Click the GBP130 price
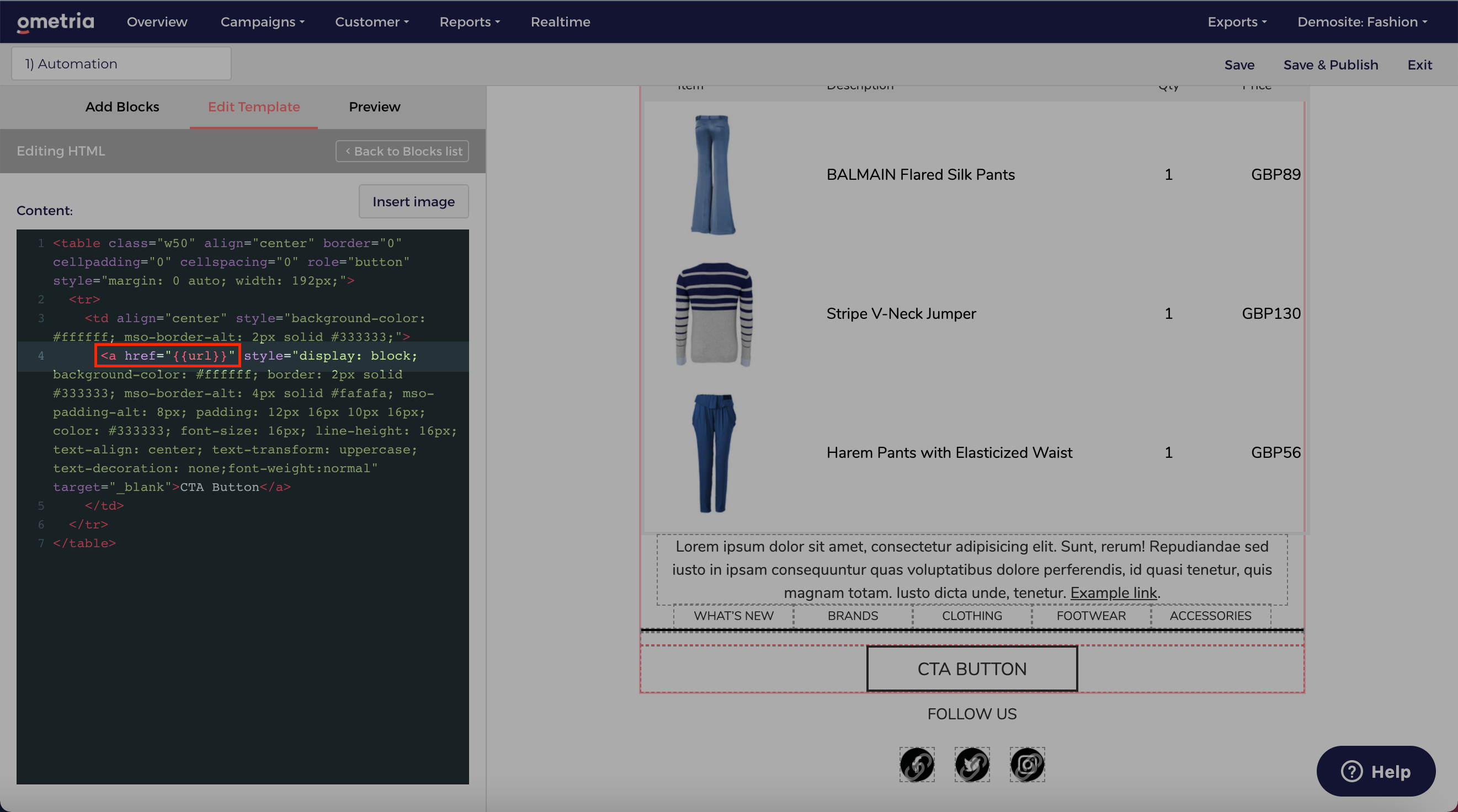 1271,314
